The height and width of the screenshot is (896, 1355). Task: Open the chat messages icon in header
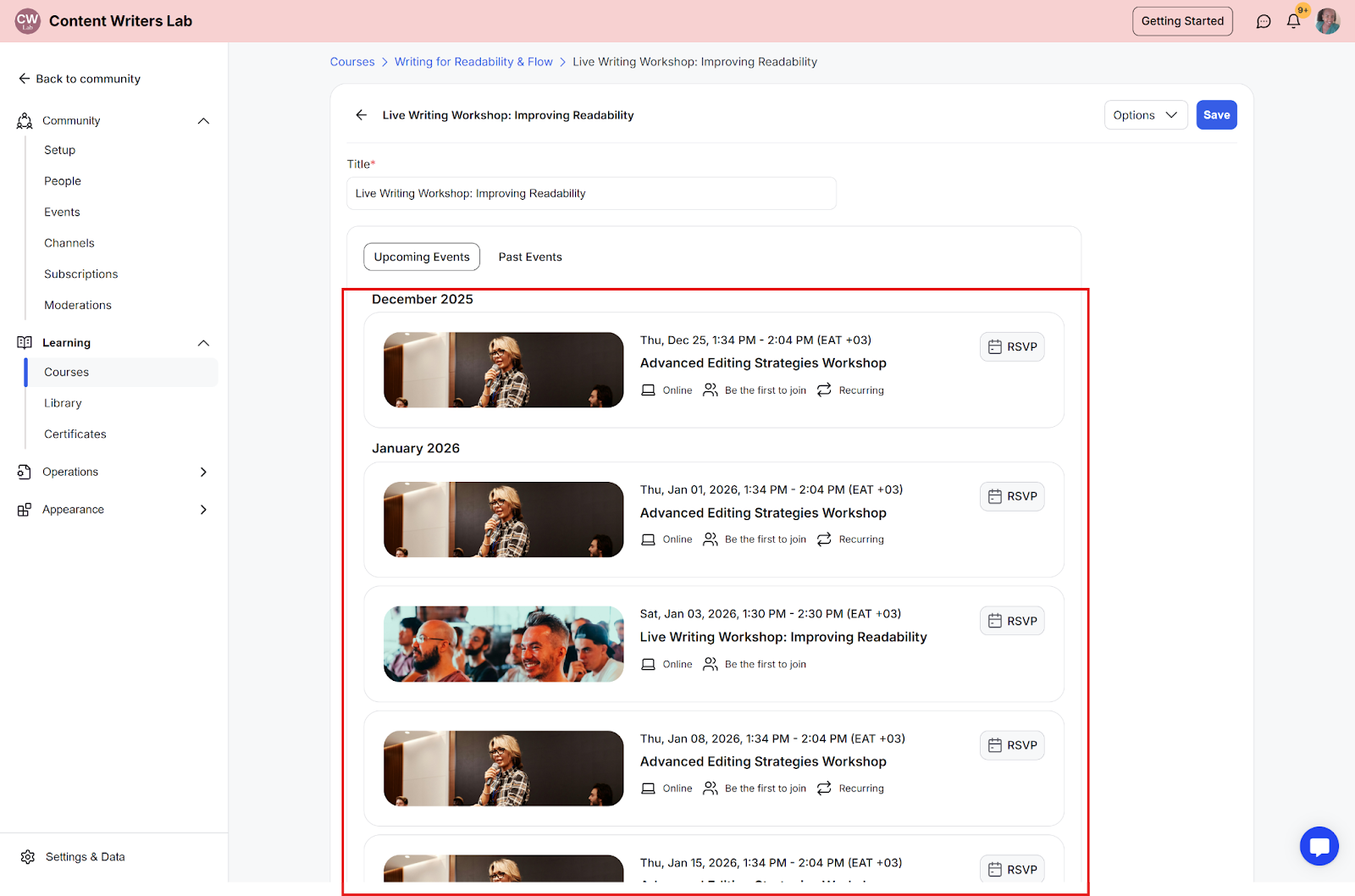click(1264, 21)
